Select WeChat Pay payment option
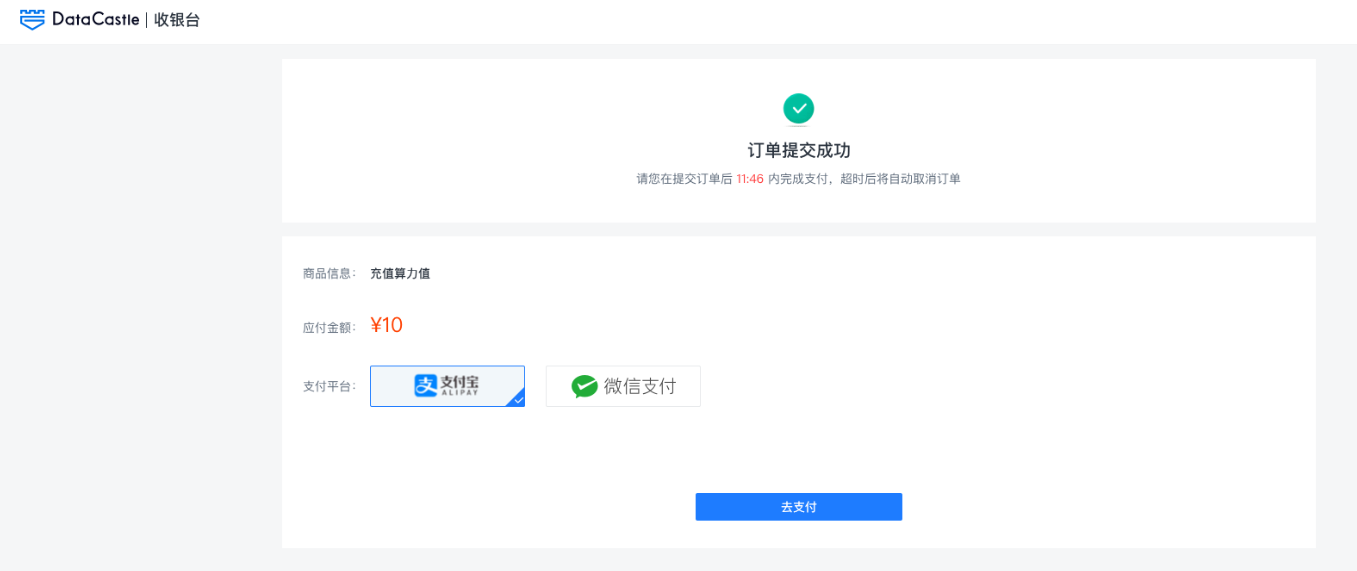The width and height of the screenshot is (1357, 571). point(623,386)
